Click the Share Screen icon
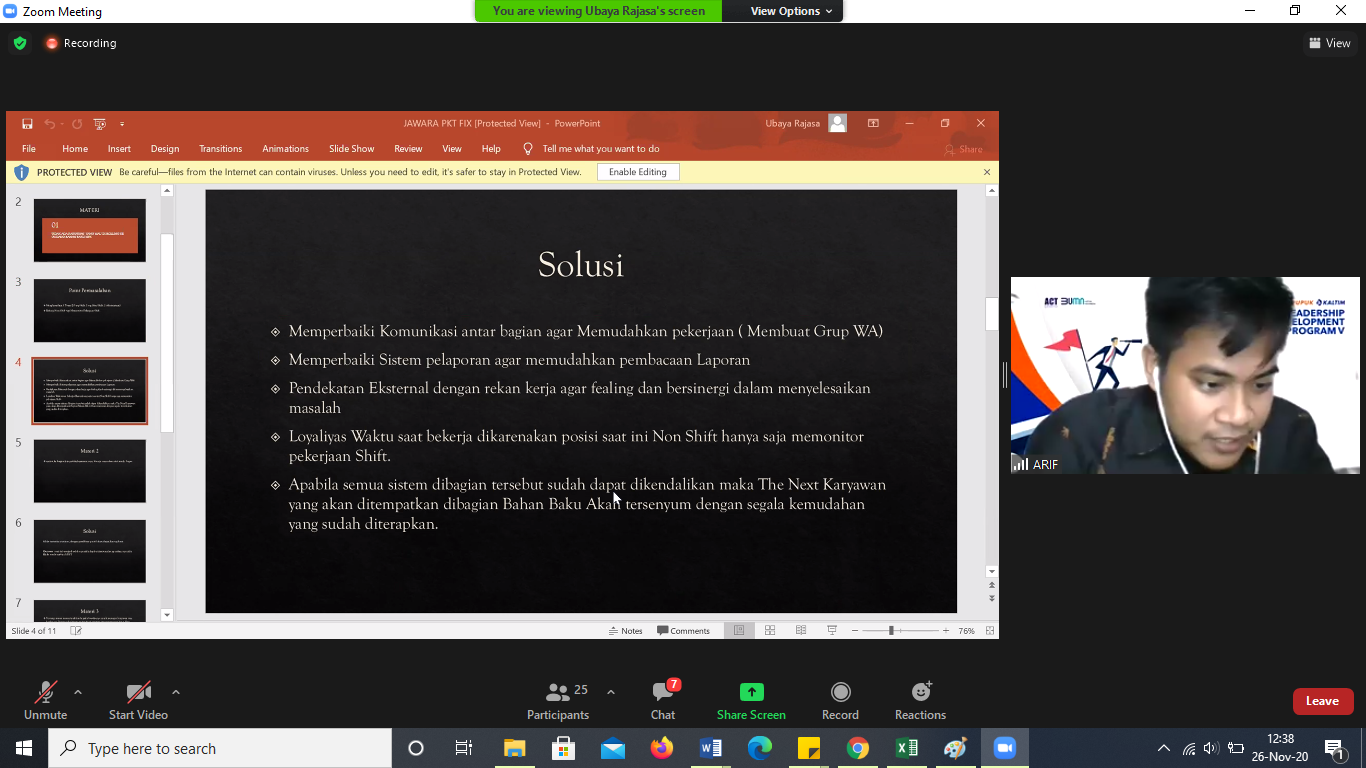This screenshot has width=1366, height=768. pyautogui.click(x=751, y=693)
